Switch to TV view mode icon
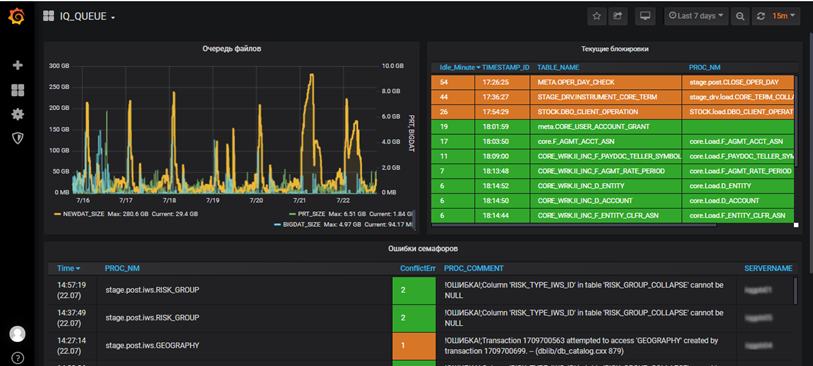Screen dimensions: 813x366 tap(645, 16)
